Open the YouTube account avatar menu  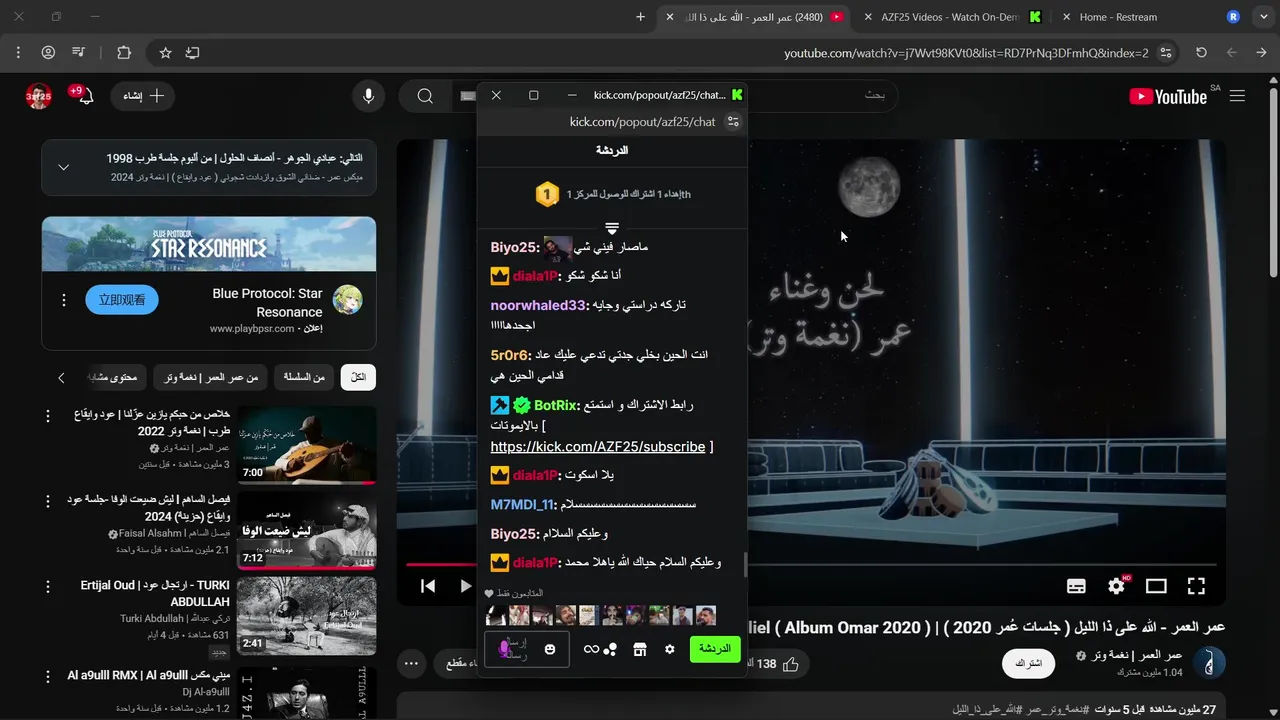[38, 96]
